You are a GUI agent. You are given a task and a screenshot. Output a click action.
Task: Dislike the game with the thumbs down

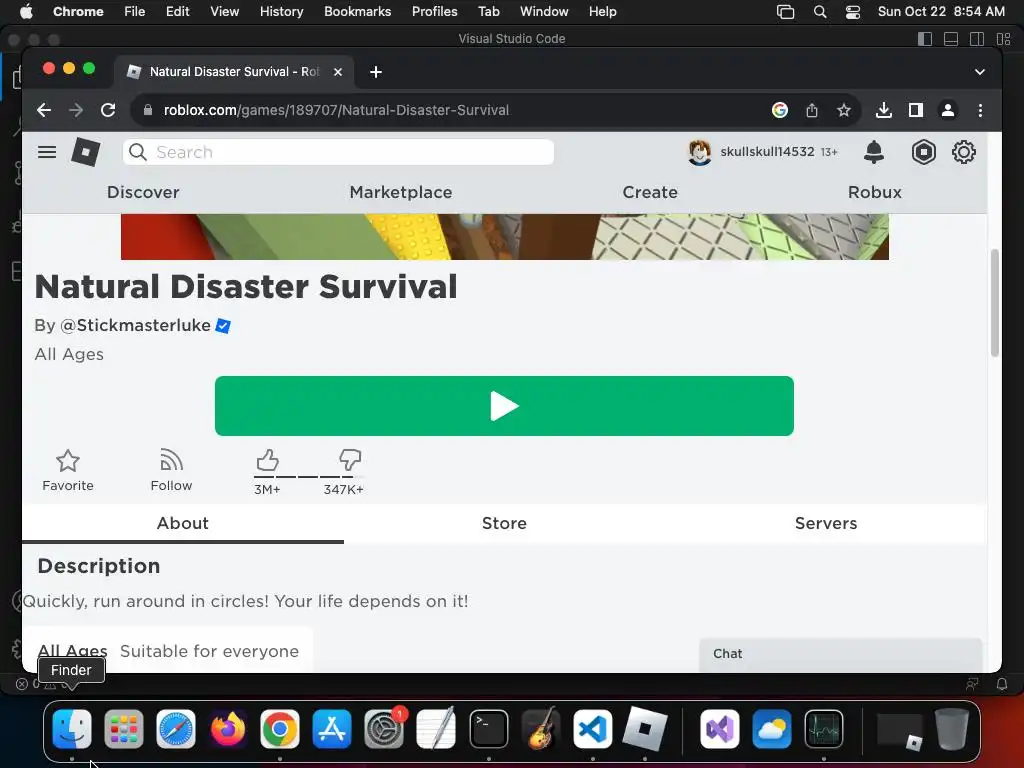350,460
